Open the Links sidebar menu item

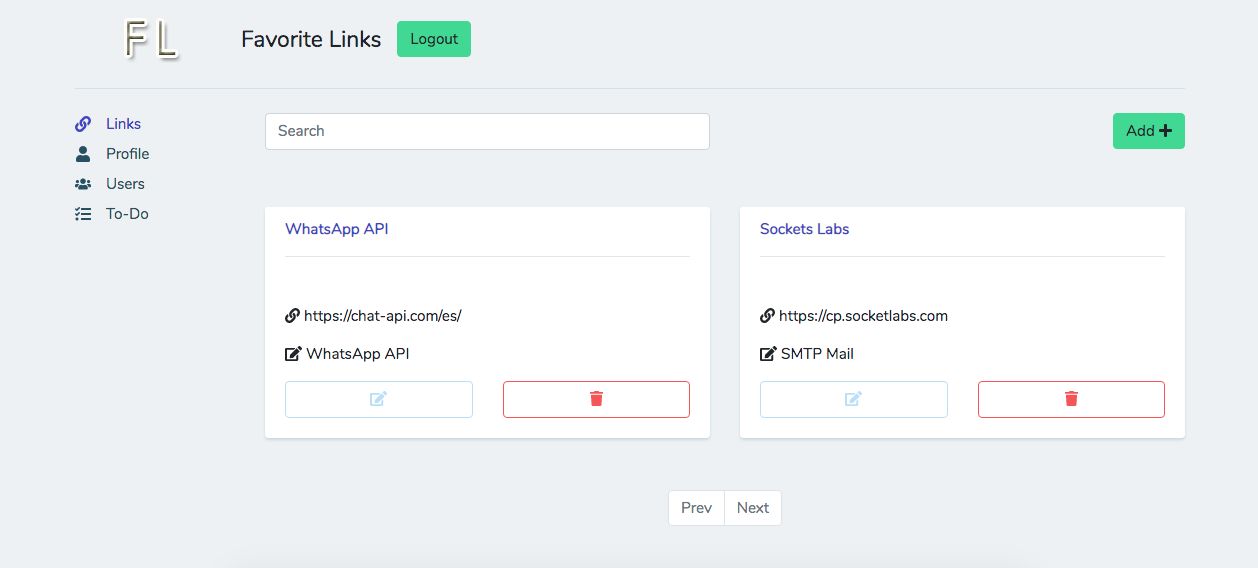click(123, 124)
